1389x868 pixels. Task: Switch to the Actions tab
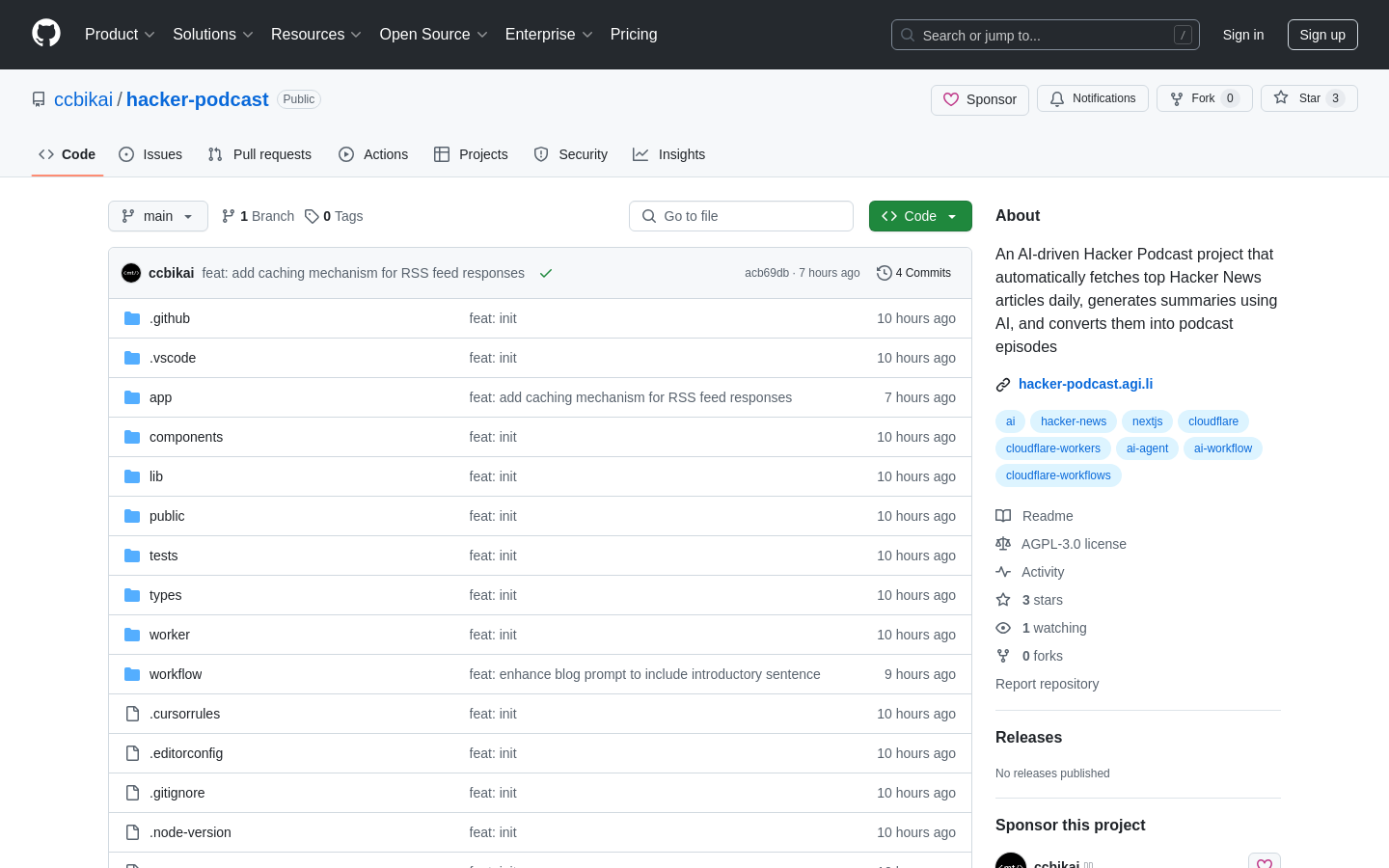click(373, 154)
